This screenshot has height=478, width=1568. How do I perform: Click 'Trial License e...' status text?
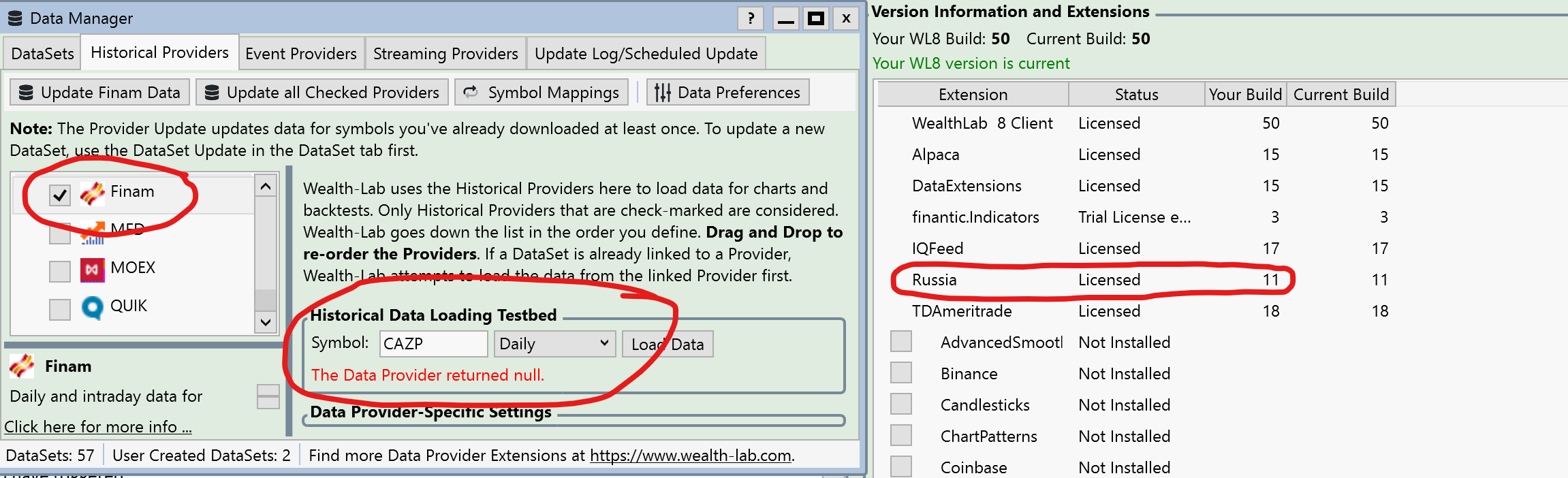[x=1134, y=217]
